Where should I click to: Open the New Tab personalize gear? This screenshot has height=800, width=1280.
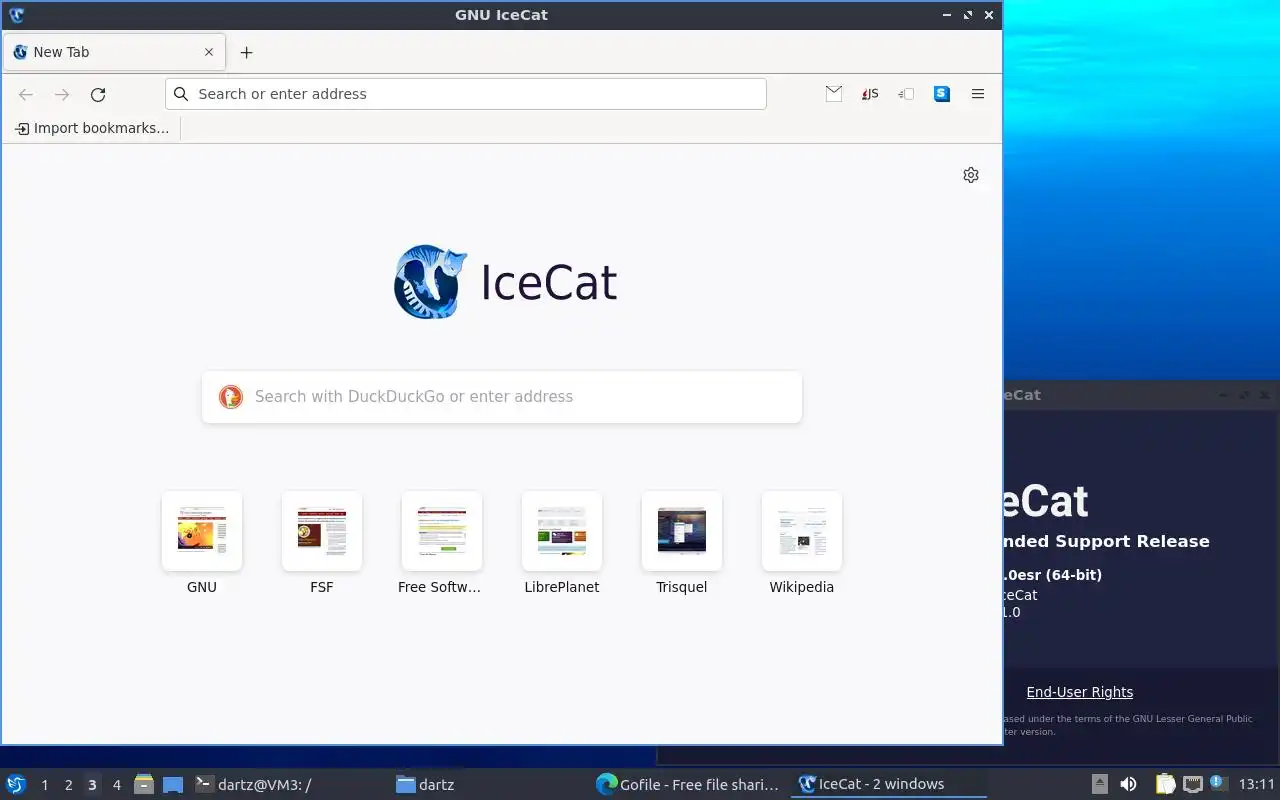pyautogui.click(x=971, y=175)
